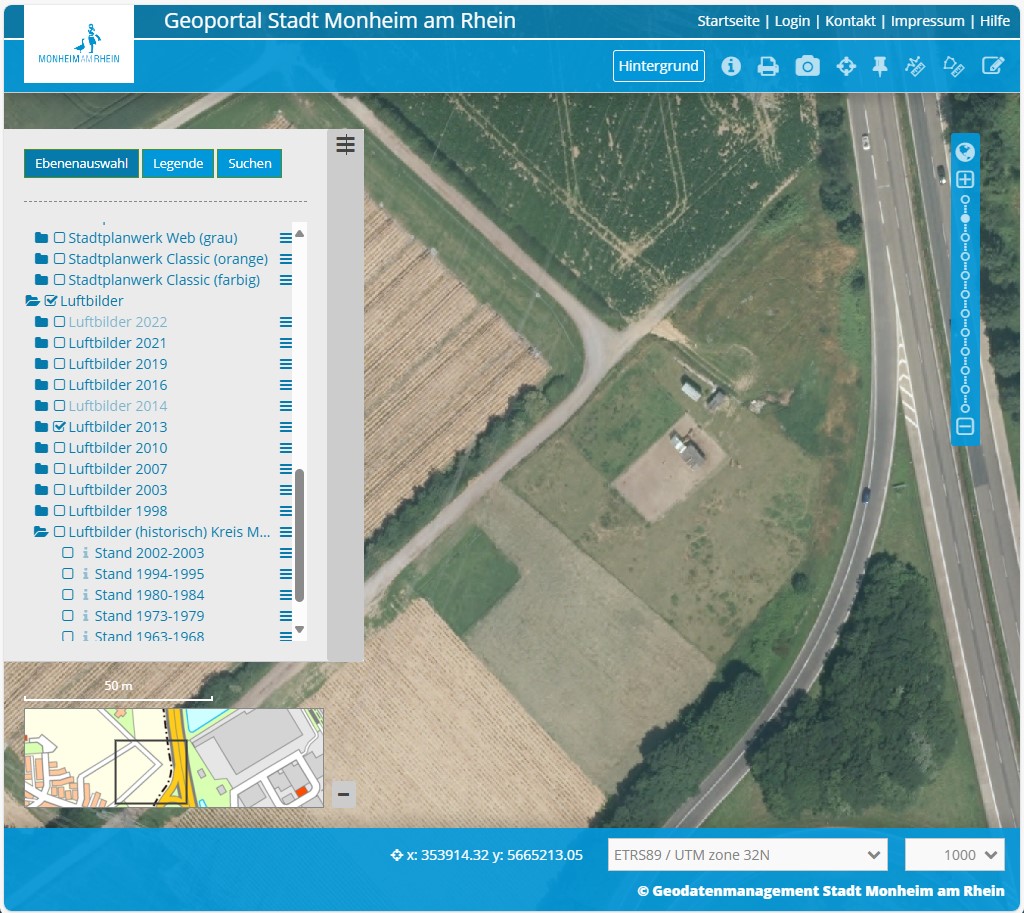
Task: Enable Stadtplanwerk Classic (orange) checkbox
Action: click(x=59, y=259)
